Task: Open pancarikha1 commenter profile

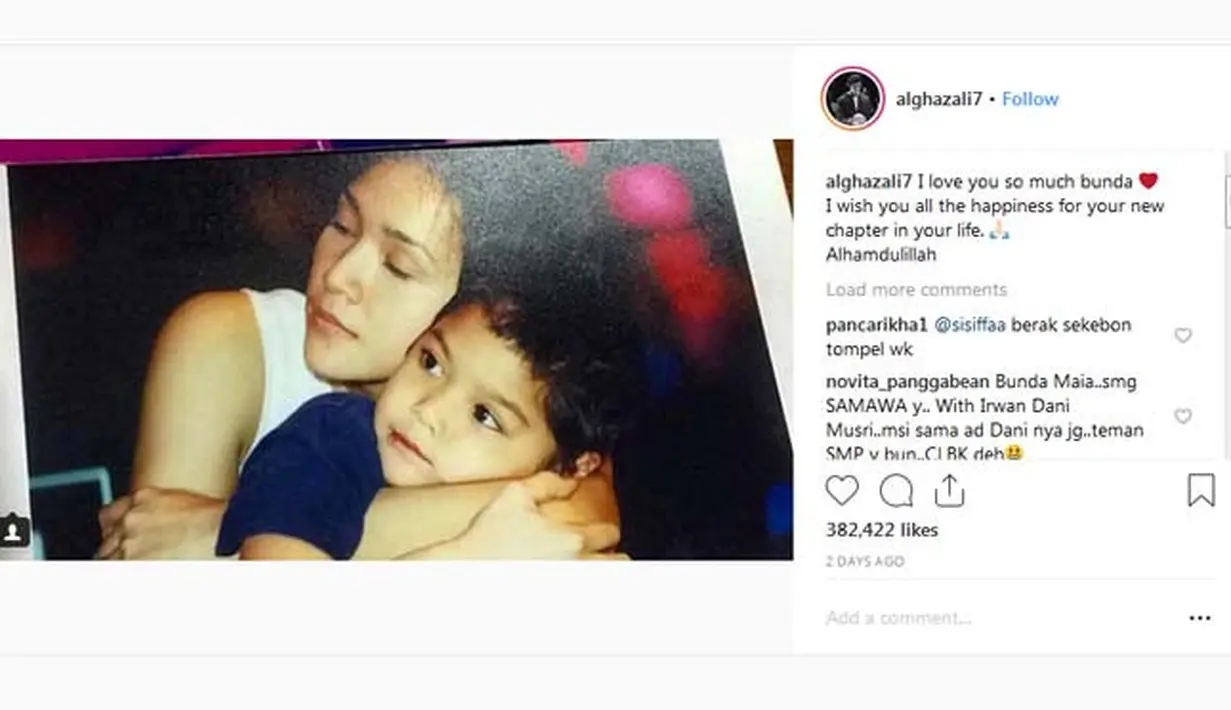Action: pyautogui.click(x=876, y=325)
